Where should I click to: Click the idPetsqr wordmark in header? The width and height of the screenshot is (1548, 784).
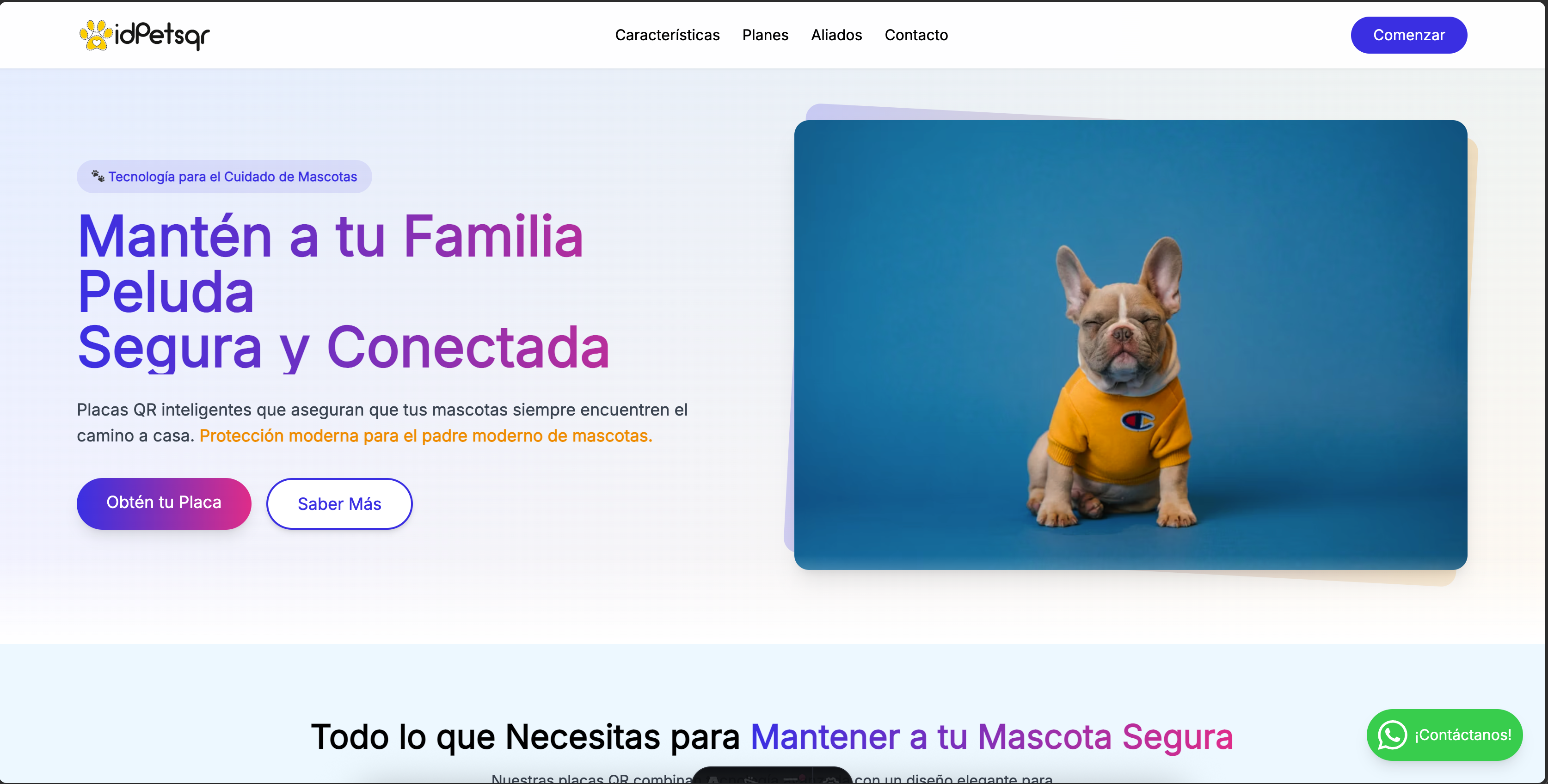click(162, 36)
